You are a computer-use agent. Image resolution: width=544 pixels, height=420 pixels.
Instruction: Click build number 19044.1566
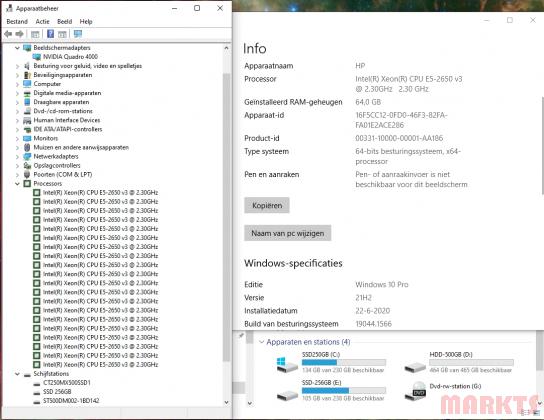[373, 324]
